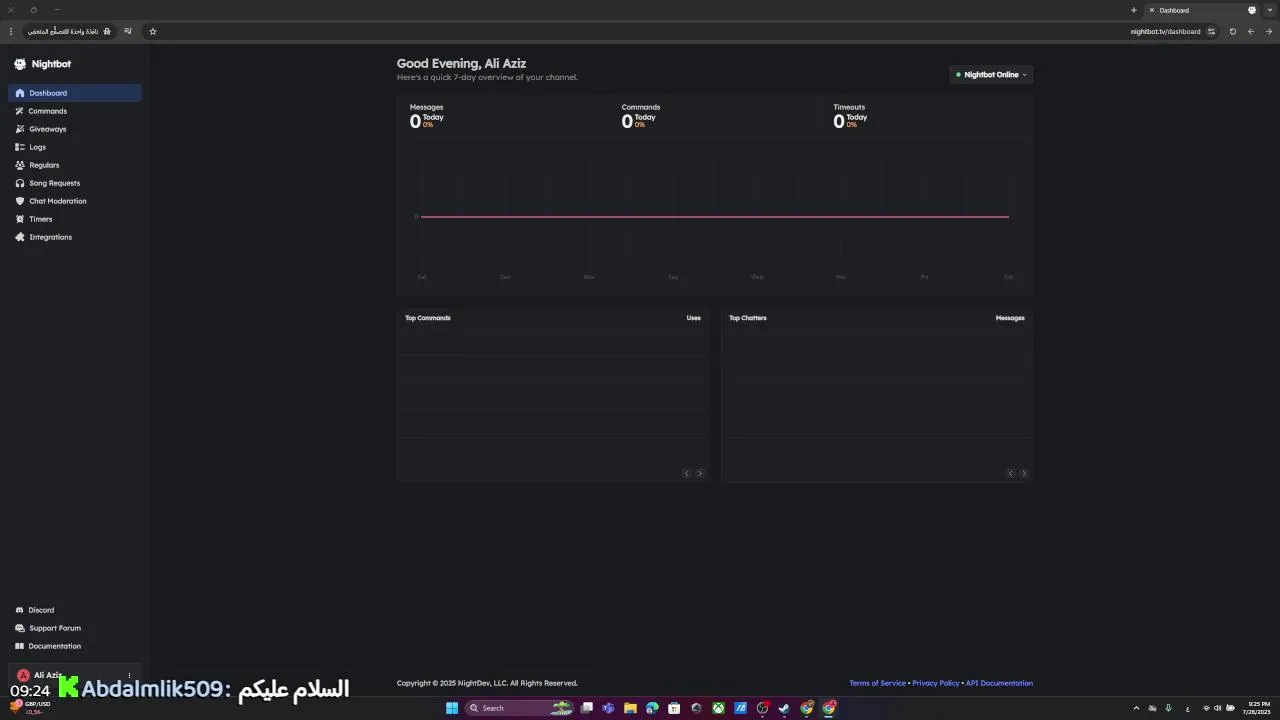The height and width of the screenshot is (720, 1280).
Task: Bookmark this page with the star icon
Action: click(x=153, y=31)
